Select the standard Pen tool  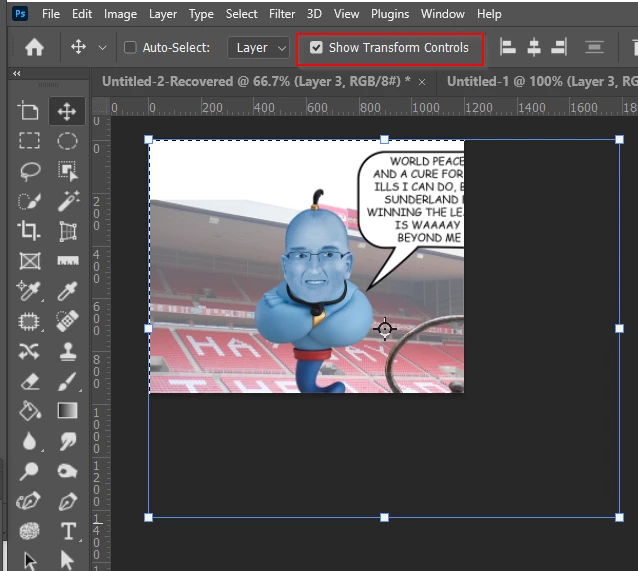[x=67, y=501]
